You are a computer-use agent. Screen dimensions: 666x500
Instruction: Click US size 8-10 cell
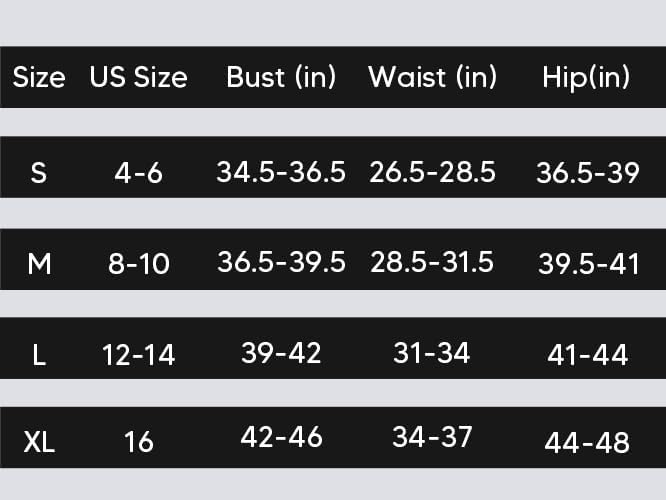click(x=138, y=264)
